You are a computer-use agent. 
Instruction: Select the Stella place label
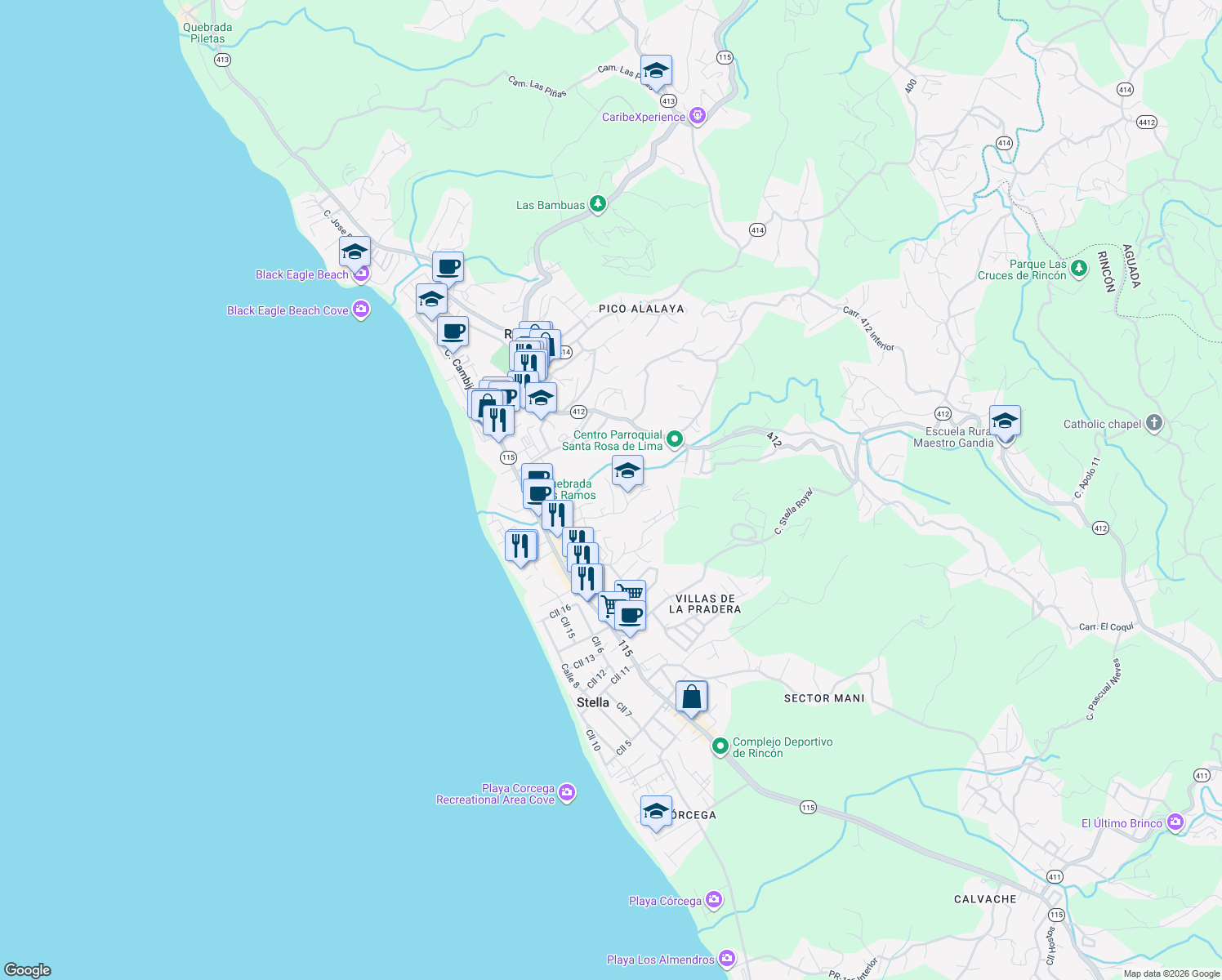pyautogui.click(x=594, y=702)
